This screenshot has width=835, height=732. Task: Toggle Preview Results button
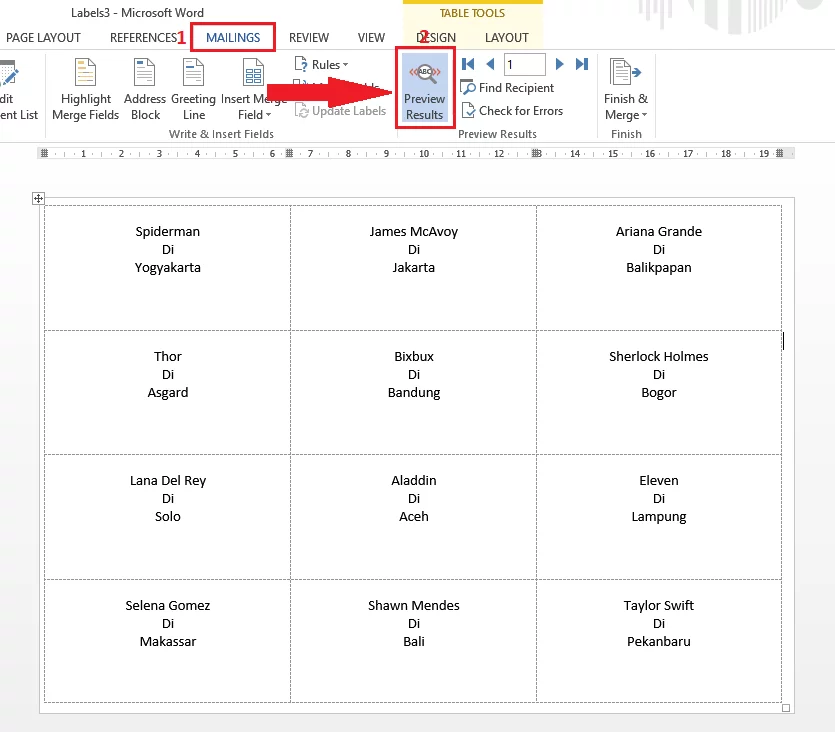424,88
